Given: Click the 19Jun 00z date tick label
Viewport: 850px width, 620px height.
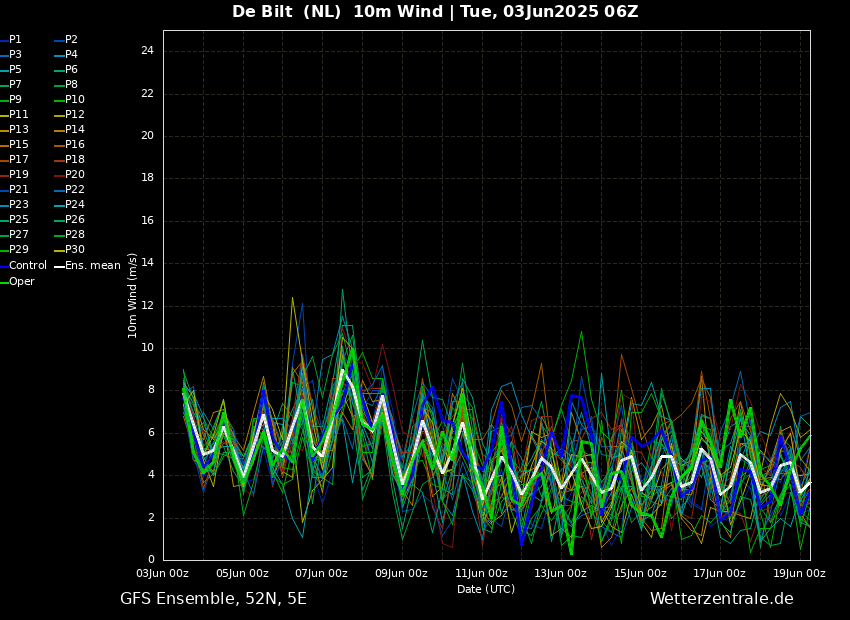Looking at the screenshot, I should 799,574.
